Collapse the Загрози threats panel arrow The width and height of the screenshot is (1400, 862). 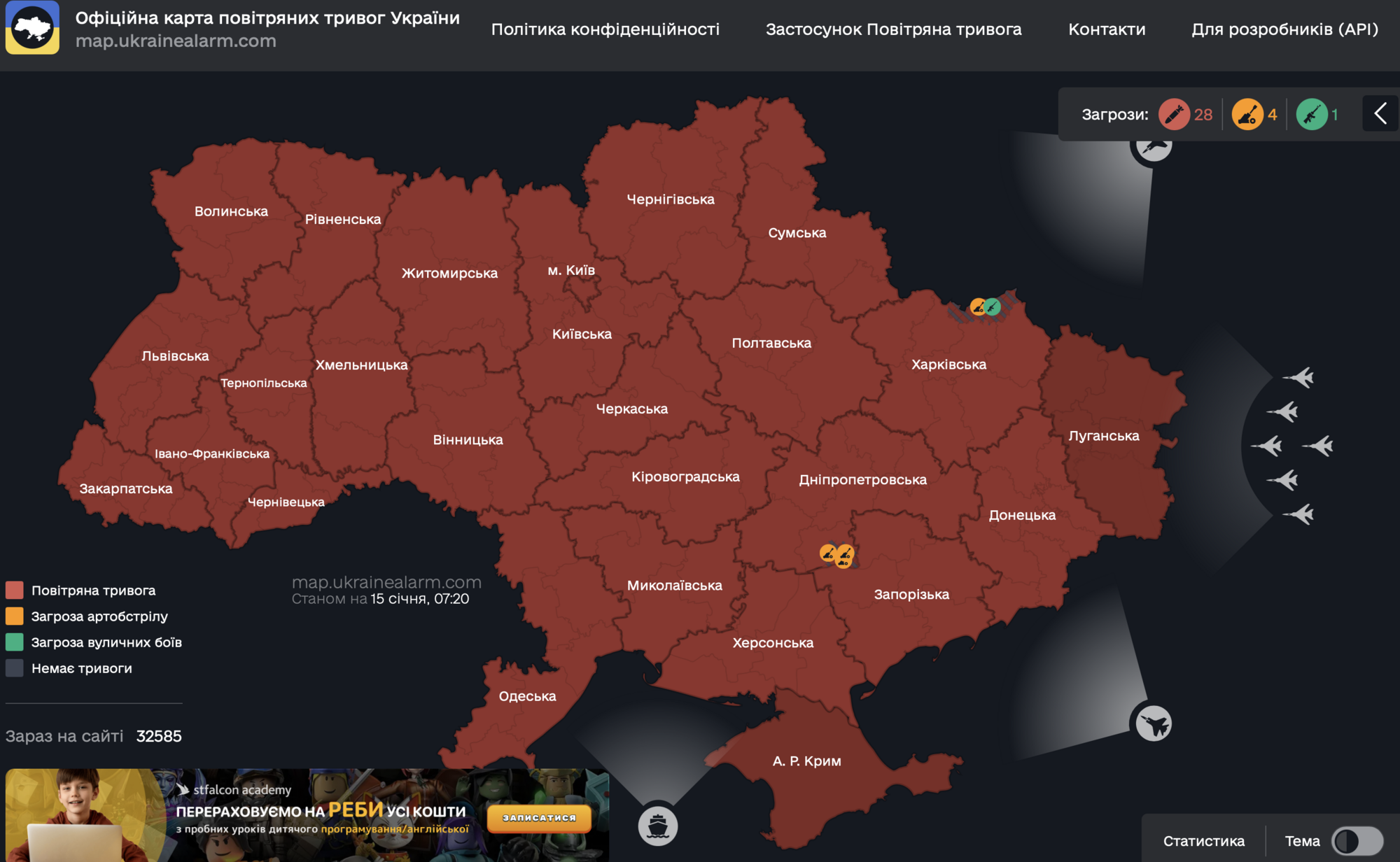(1380, 114)
